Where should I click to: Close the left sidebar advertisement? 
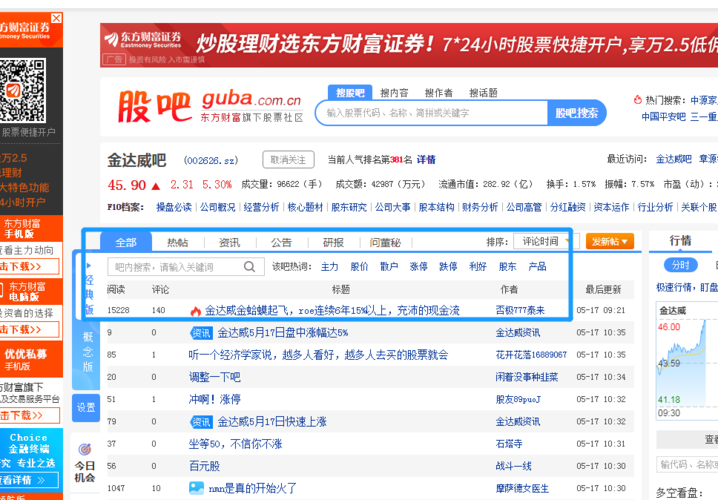[x=56, y=19]
